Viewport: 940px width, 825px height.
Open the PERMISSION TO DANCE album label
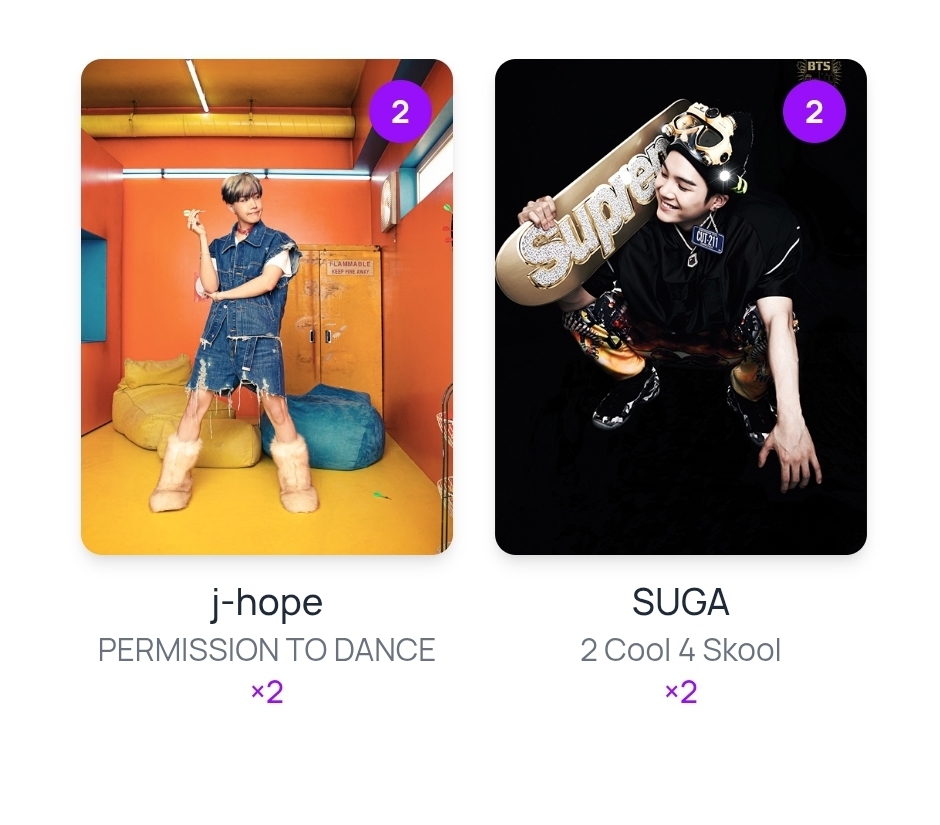point(266,650)
